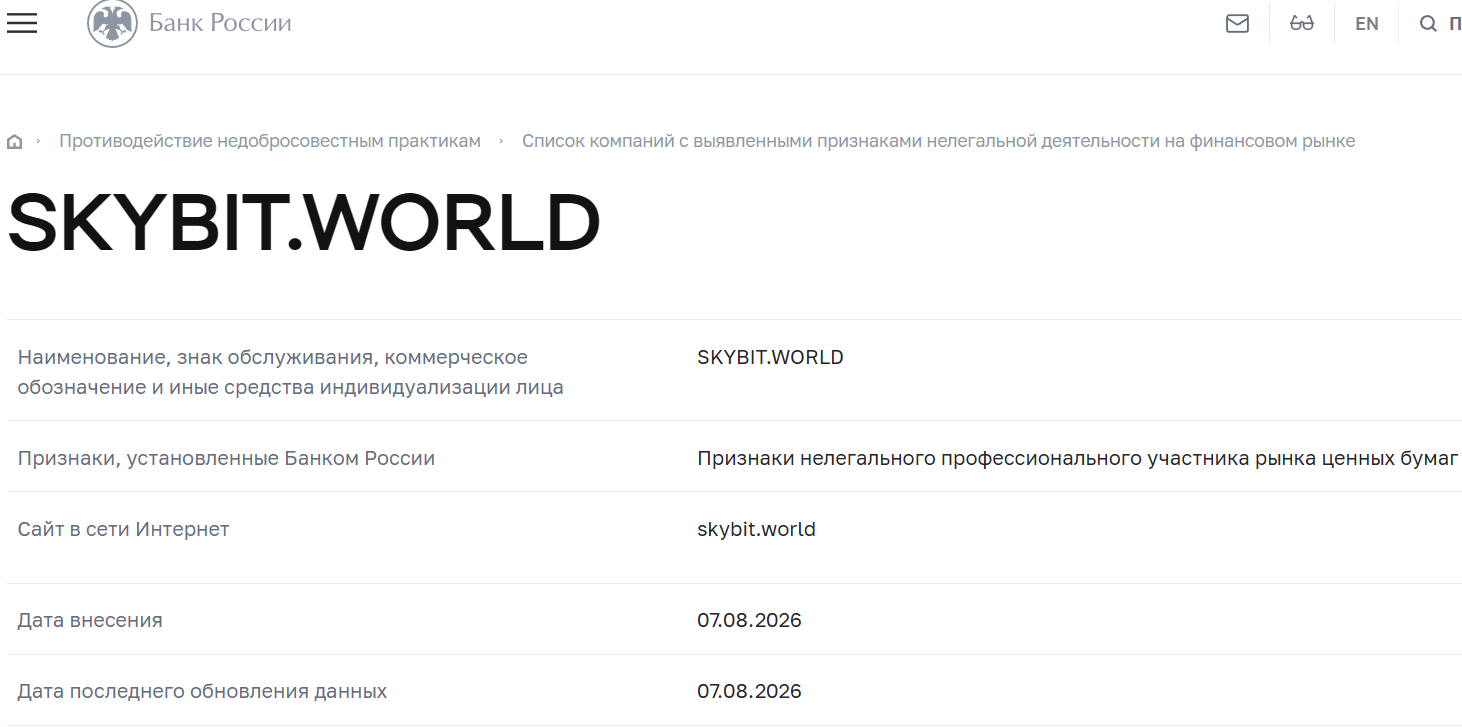
Task: Open search via magnifier icon
Action: [1428, 23]
